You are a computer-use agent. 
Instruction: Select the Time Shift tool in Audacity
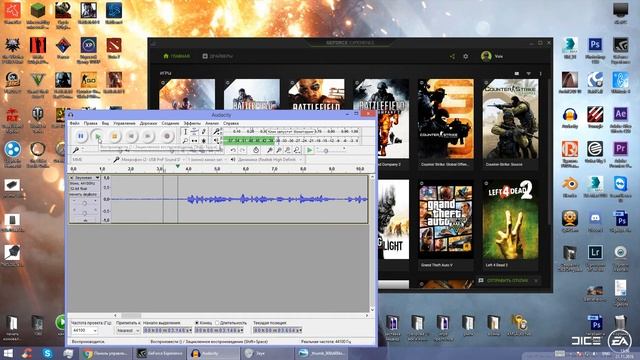click(x=194, y=140)
